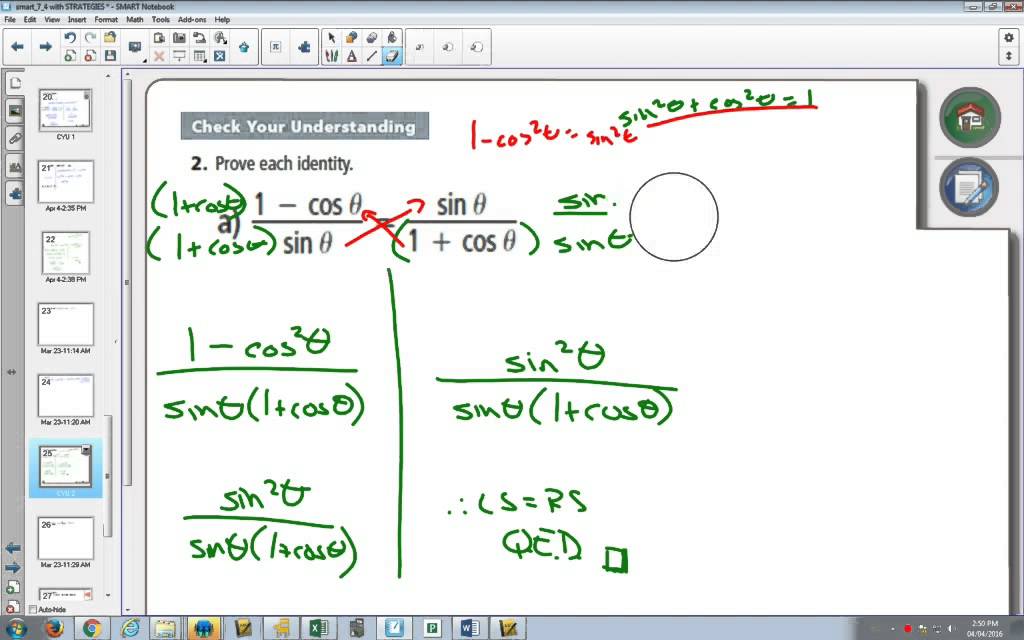Switch to the Properties tab
The height and width of the screenshot is (640, 1024).
tap(15, 167)
